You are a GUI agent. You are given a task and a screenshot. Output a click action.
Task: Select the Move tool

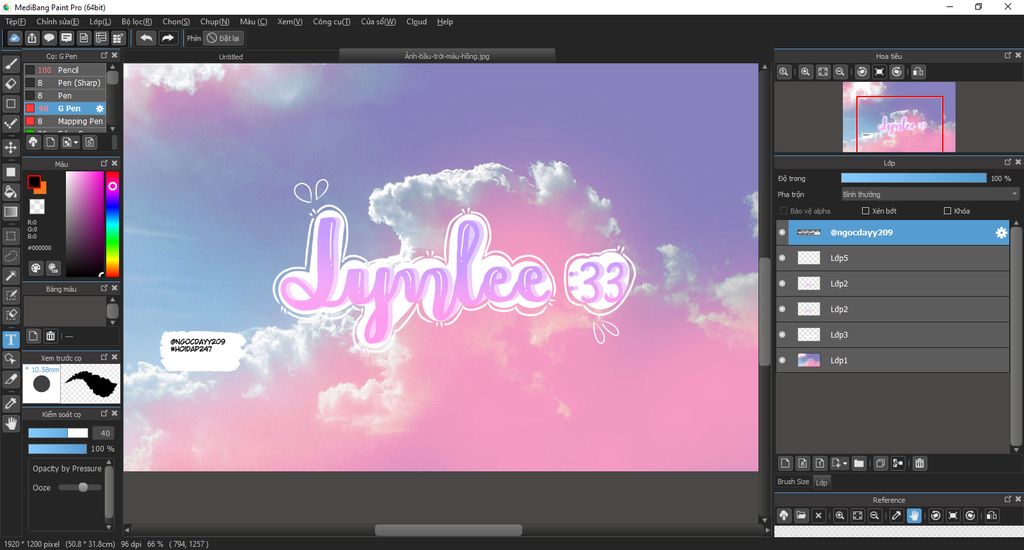click(11, 147)
